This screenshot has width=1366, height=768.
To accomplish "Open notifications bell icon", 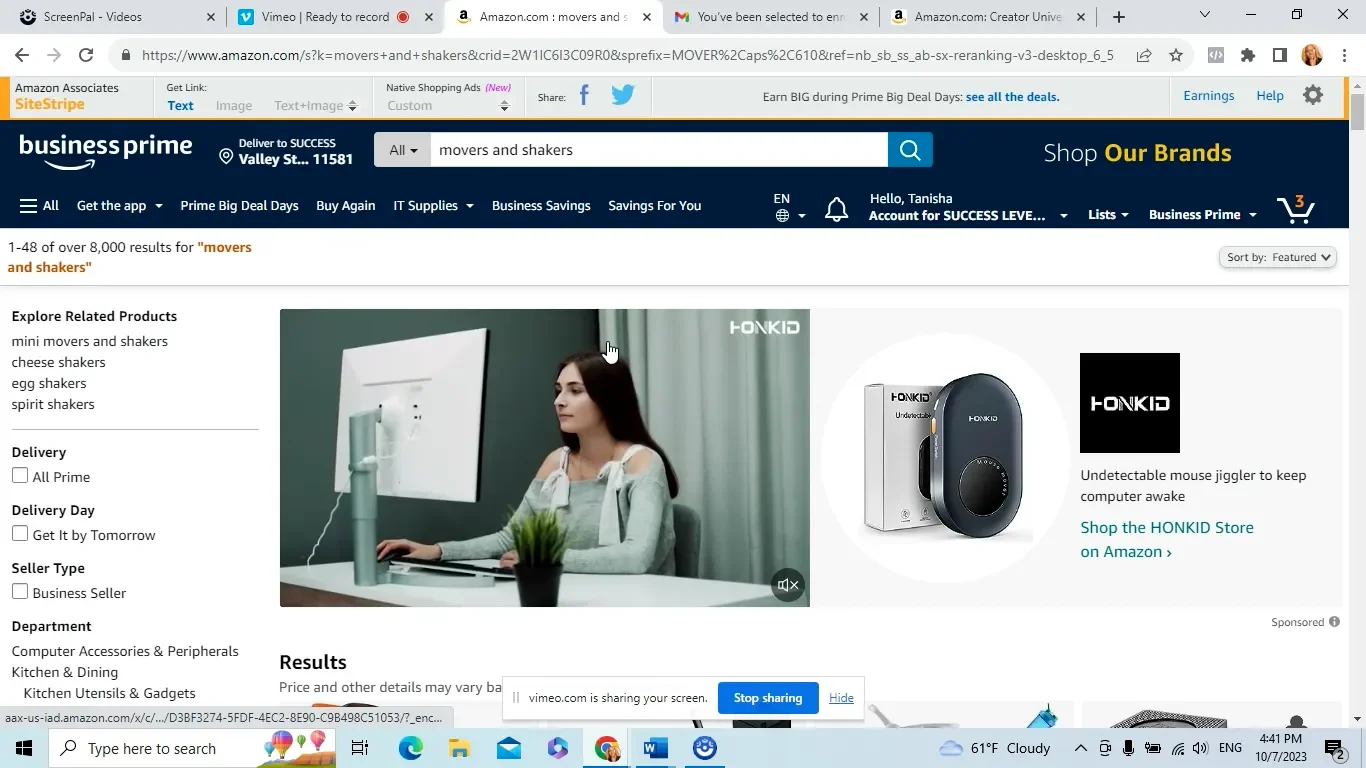I will 837,209.
